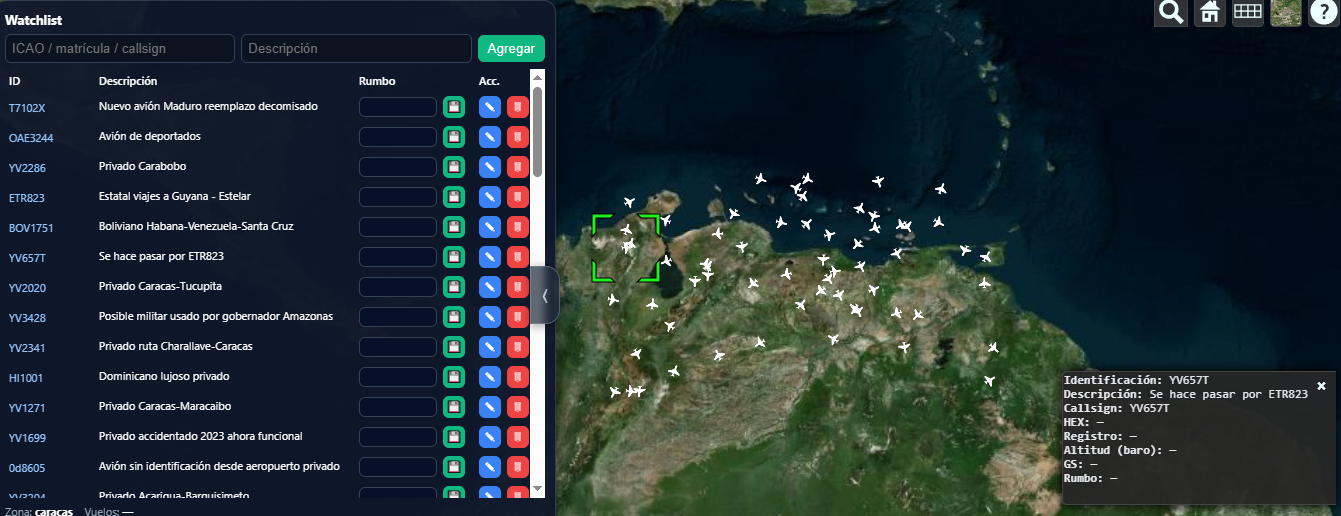Image resolution: width=1341 pixels, height=516 pixels.
Task: Open the BOV1751 aircraft ID link
Action: click(31, 227)
